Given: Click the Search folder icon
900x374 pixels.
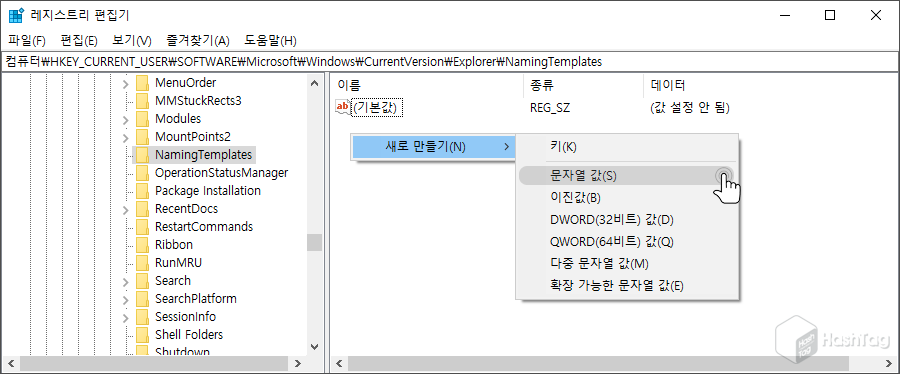Looking at the screenshot, I should pos(142,280).
